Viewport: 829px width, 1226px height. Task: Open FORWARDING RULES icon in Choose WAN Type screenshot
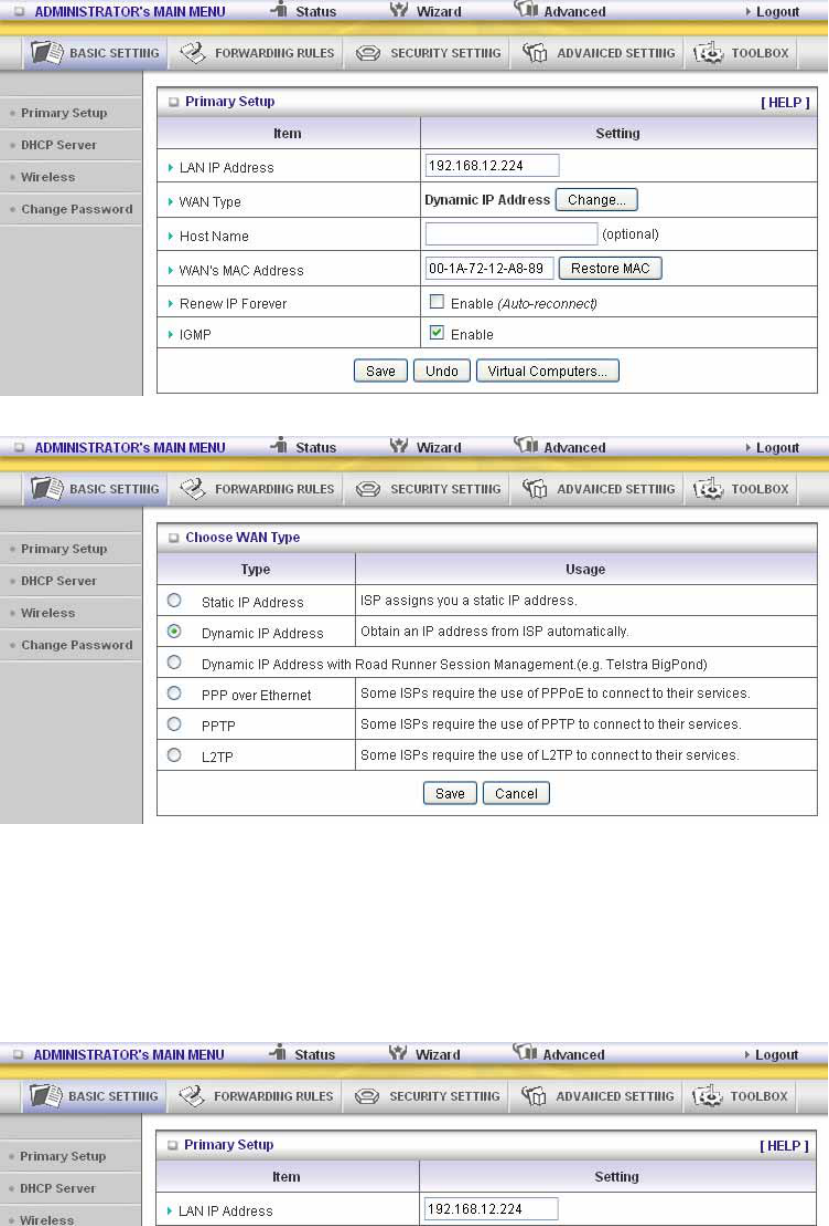[x=193, y=489]
